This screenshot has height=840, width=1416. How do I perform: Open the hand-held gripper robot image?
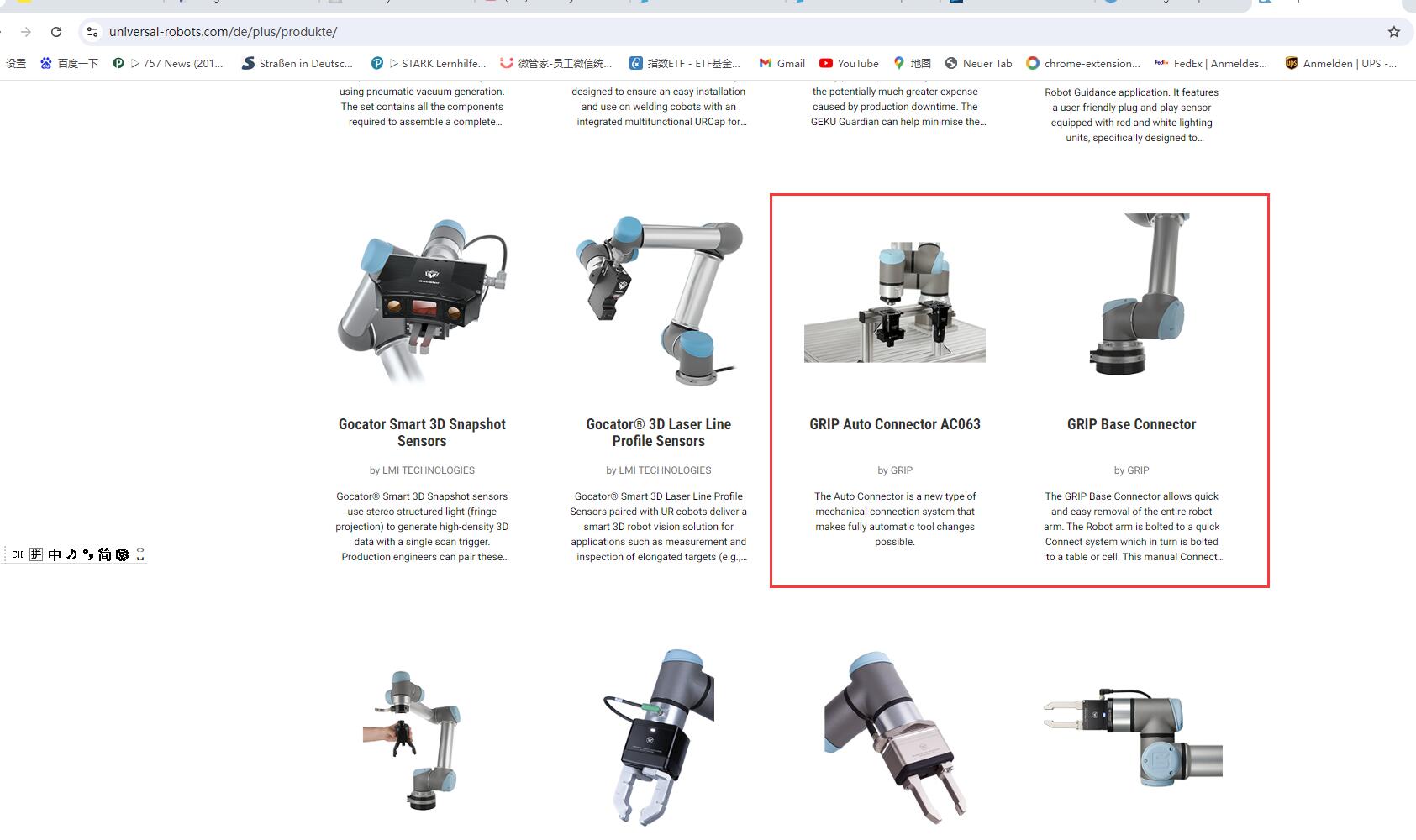(x=412, y=739)
